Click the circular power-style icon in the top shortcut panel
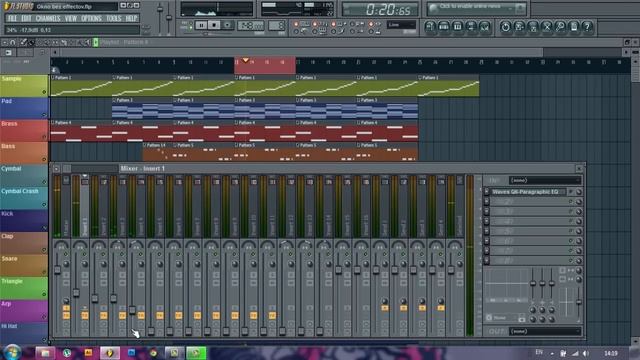Viewport: 640px width, 360px height. pyautogui.click(x=505, y=27)
